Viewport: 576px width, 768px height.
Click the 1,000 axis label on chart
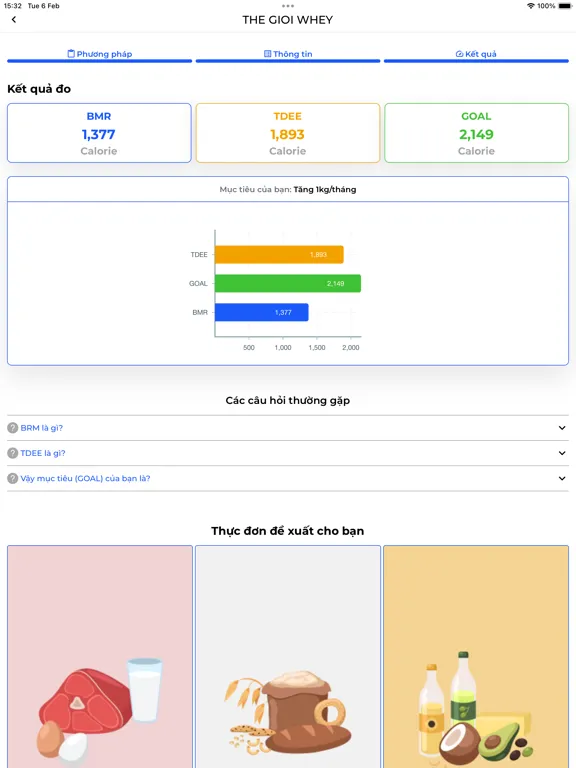(283, 347)
